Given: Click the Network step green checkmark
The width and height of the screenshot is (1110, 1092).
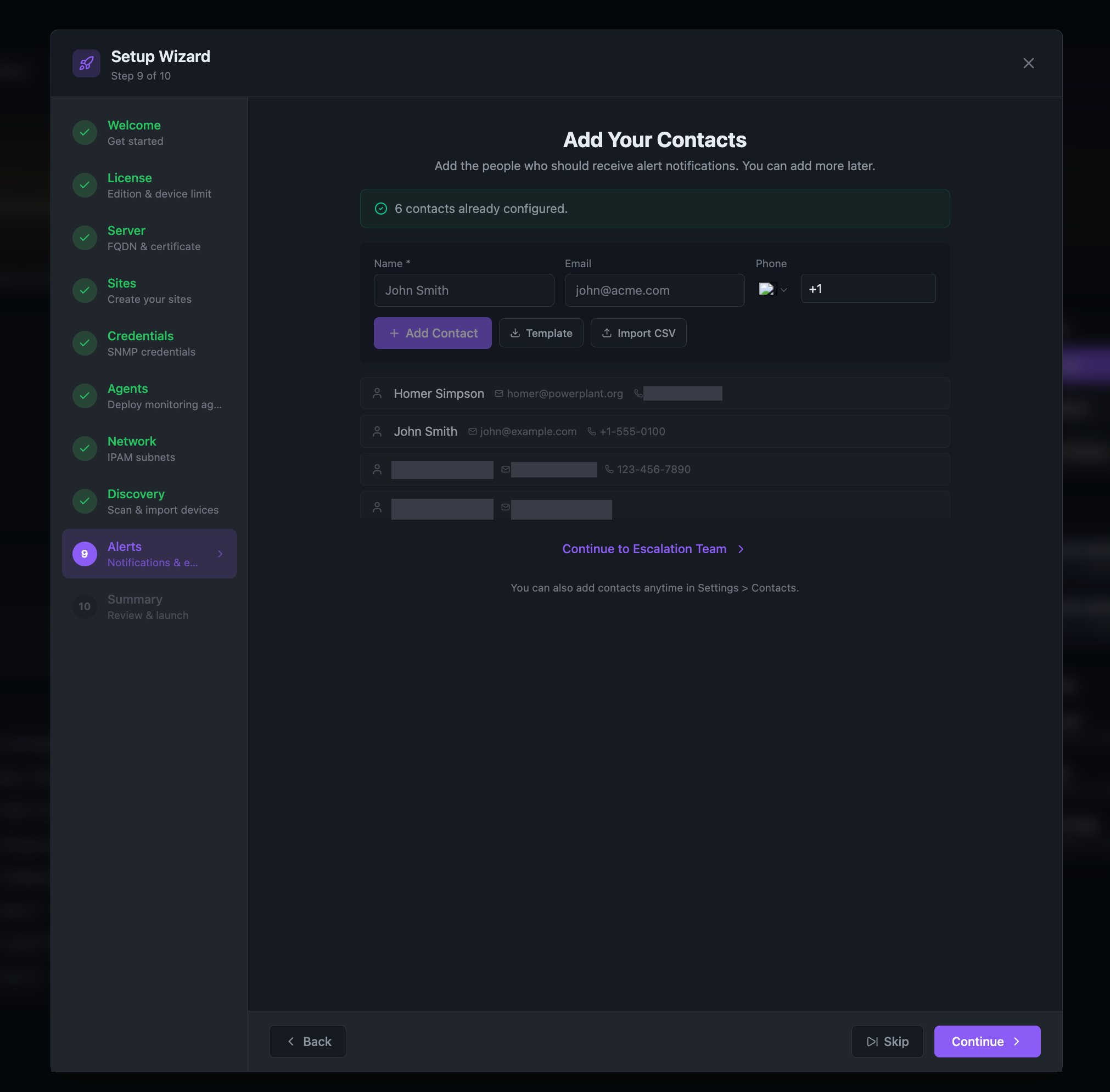Looking at the screenshot, I should pos(85,448).
